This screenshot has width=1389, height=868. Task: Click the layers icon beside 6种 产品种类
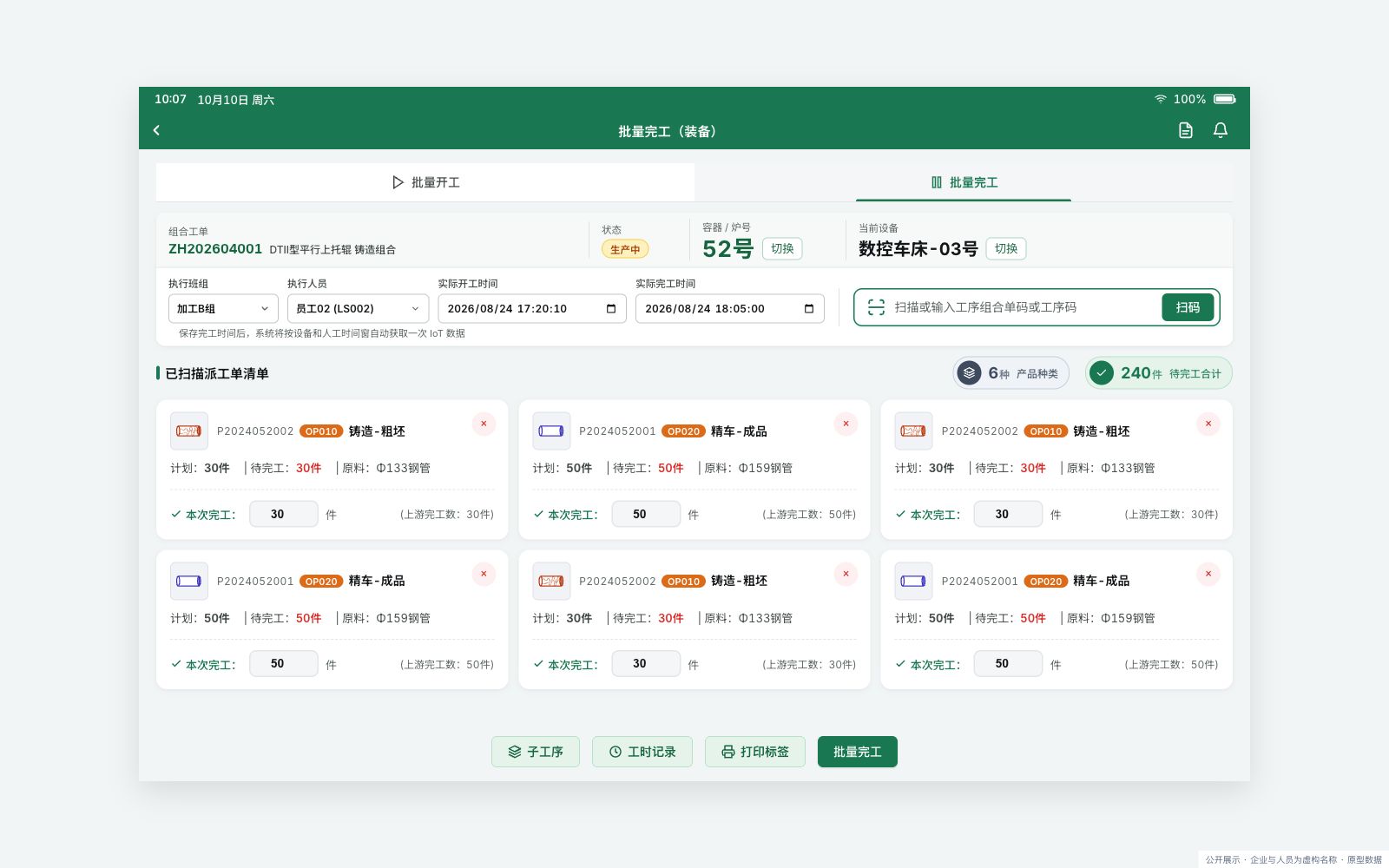click(x=969, y=373)
